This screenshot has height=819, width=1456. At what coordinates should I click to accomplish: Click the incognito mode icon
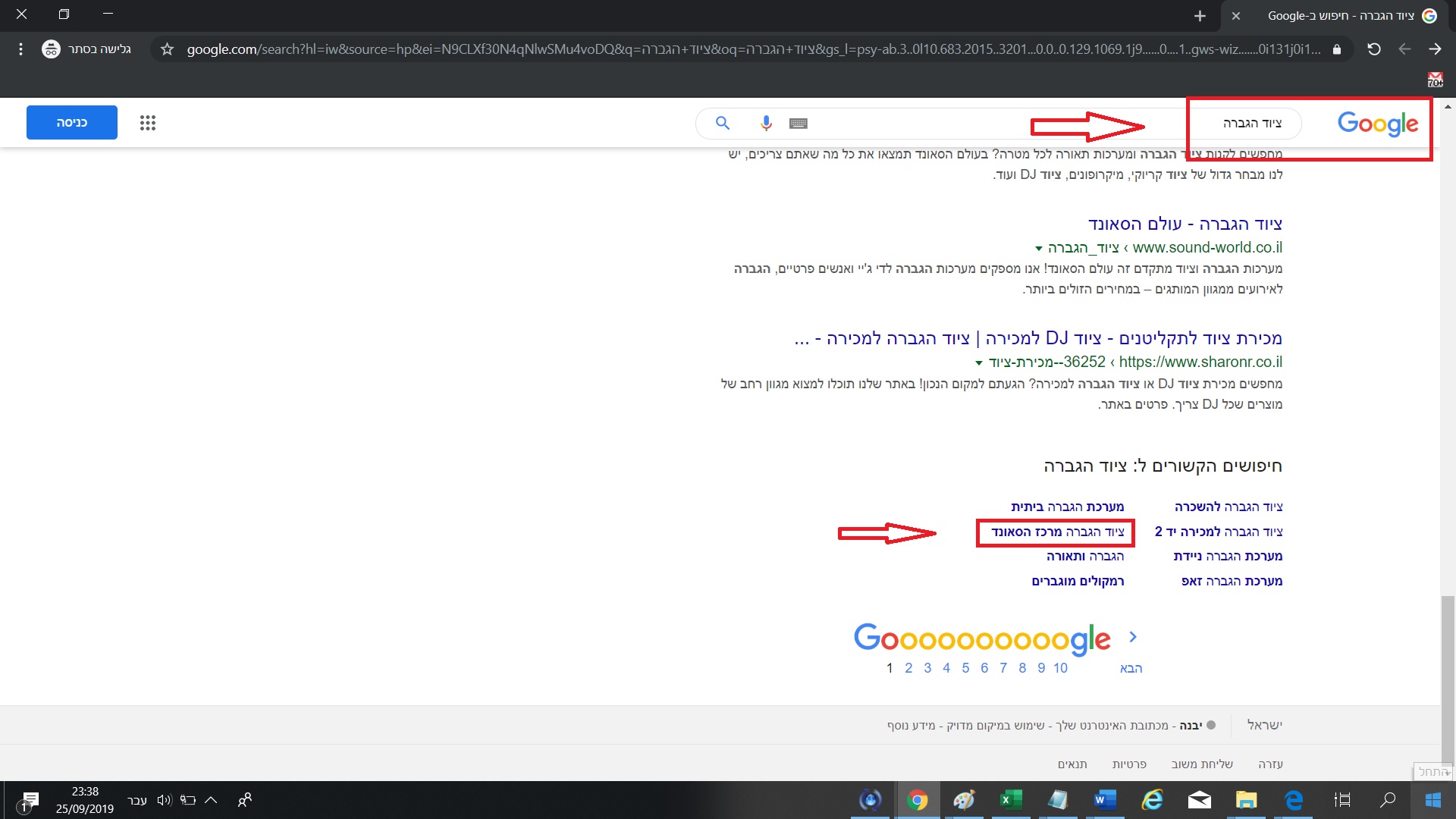point(51,49)
